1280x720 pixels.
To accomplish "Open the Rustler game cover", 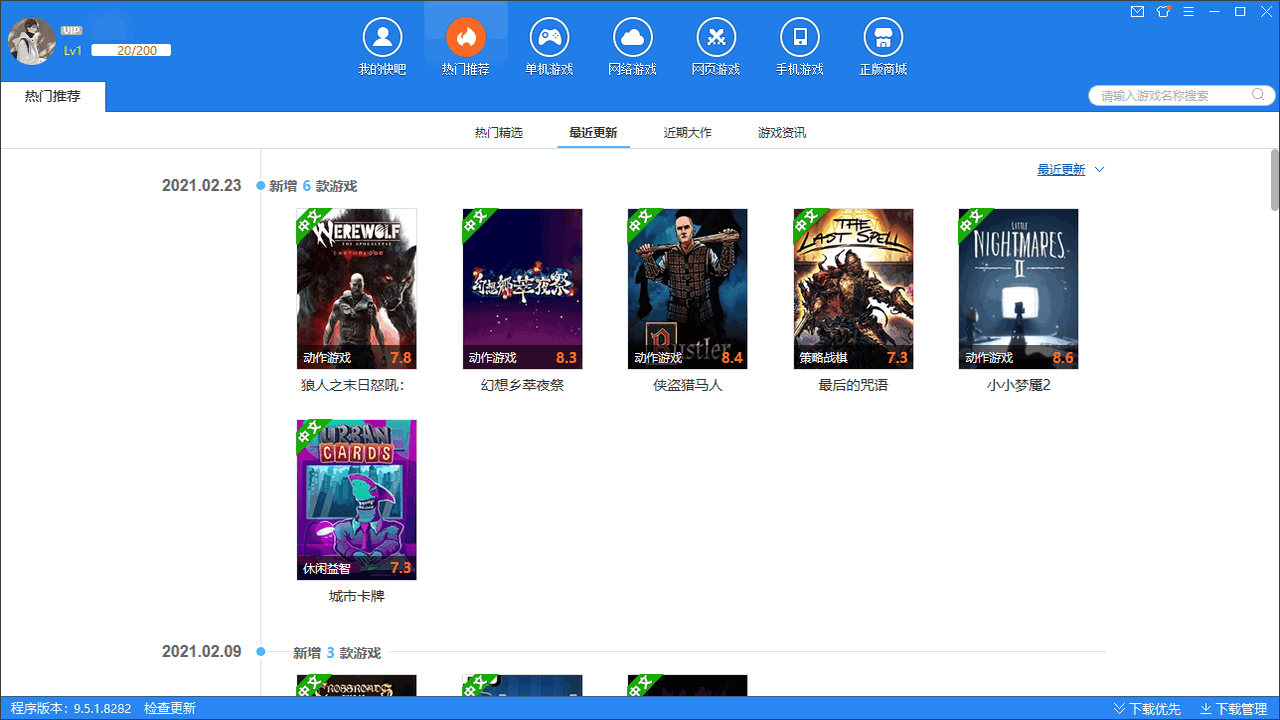I will 688,289.
